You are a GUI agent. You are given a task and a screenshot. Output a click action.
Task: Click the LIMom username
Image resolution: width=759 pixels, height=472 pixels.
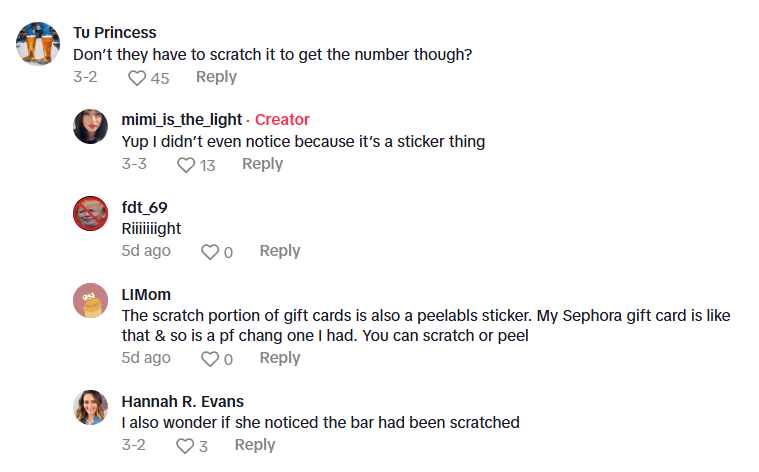(146, 294)
